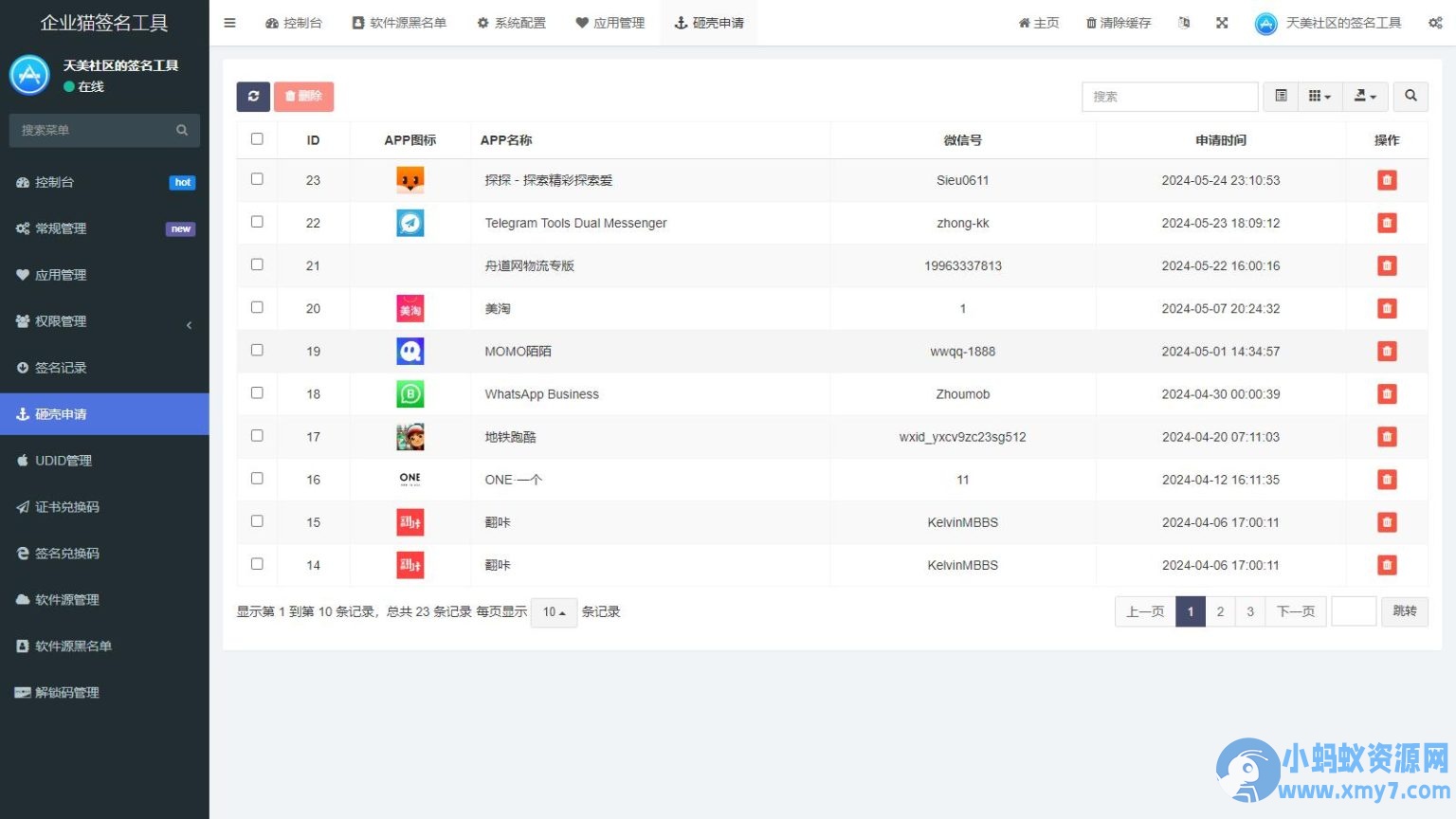Go to page 3 of the table

click(x=1250, y=611)
